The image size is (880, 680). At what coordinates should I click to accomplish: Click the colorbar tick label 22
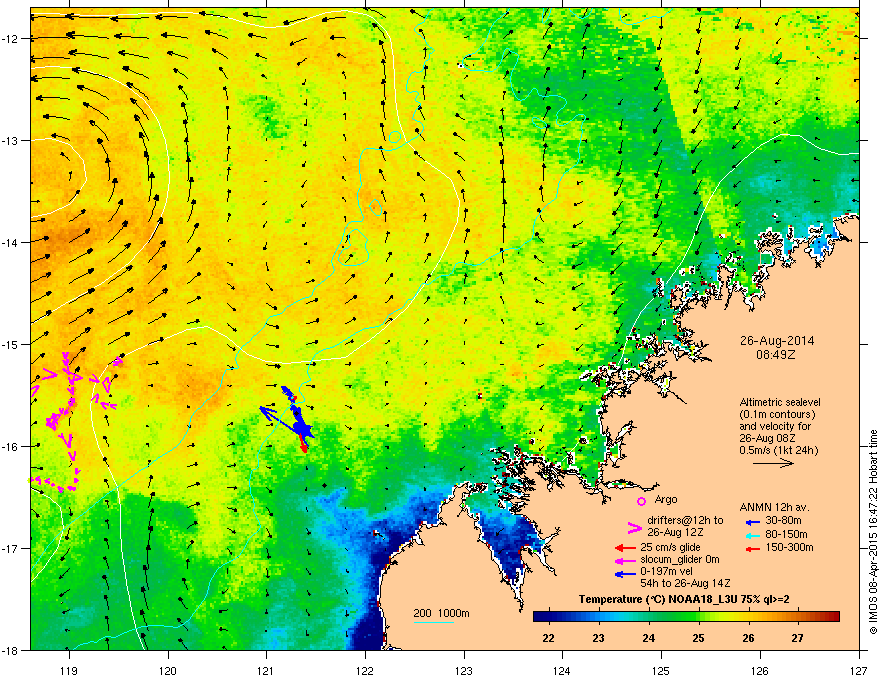click(x=549, y=638)
